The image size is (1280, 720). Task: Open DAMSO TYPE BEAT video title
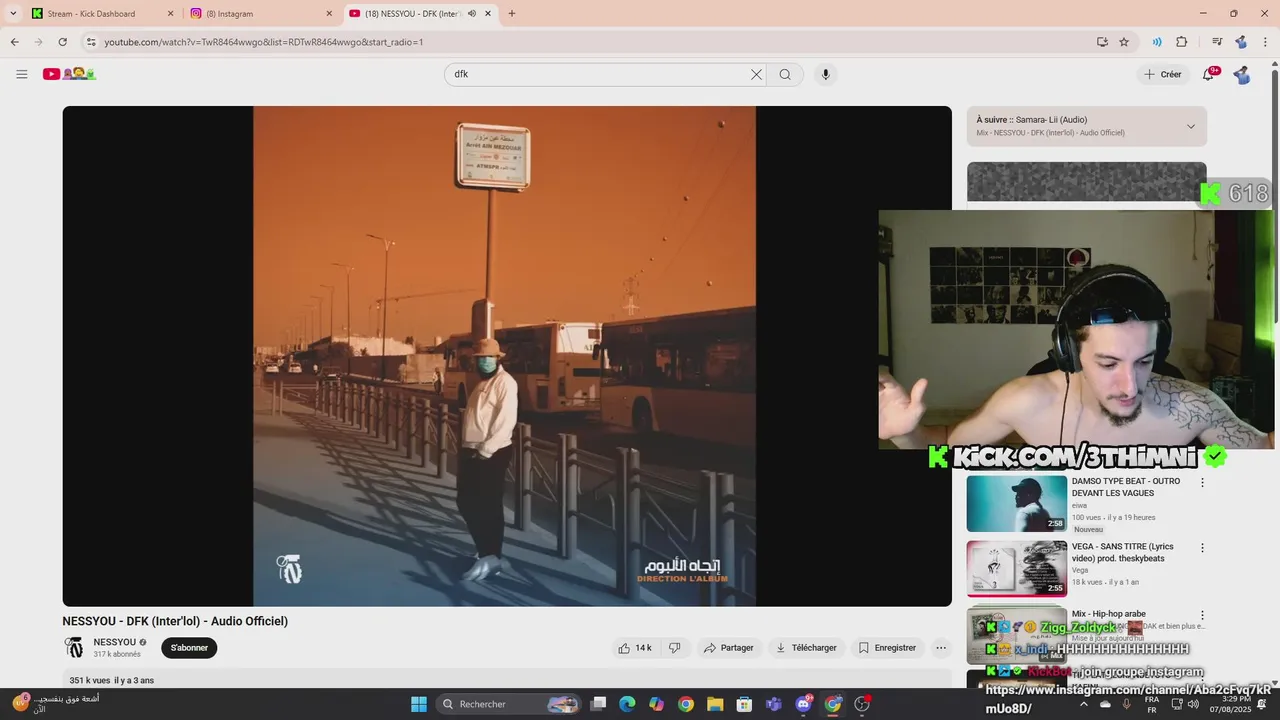1126,487
